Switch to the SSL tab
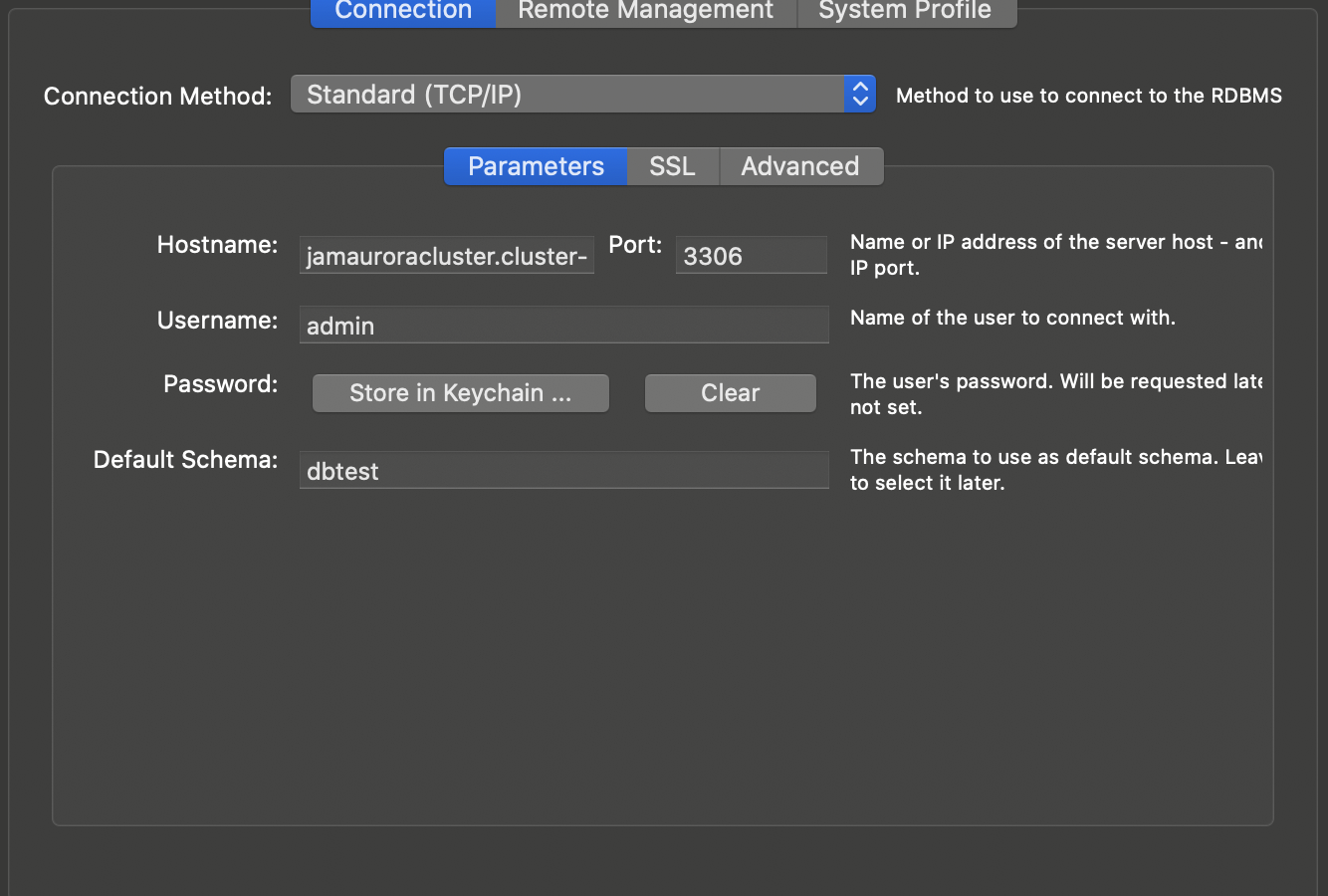The image size is (1328, 896). pyautogui.click(x=673, y=166)
